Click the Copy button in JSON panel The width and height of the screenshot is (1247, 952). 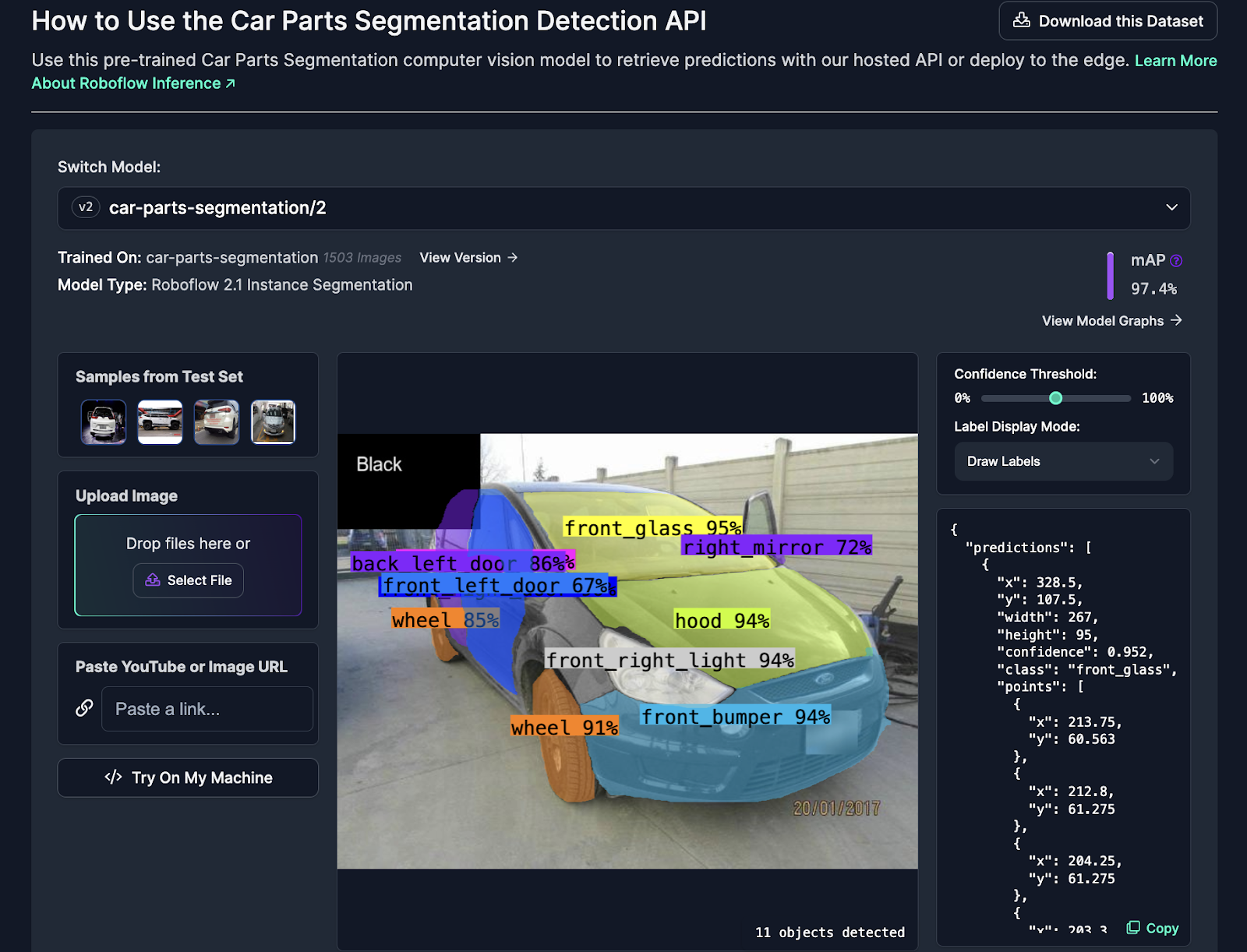coord(1153,928)
